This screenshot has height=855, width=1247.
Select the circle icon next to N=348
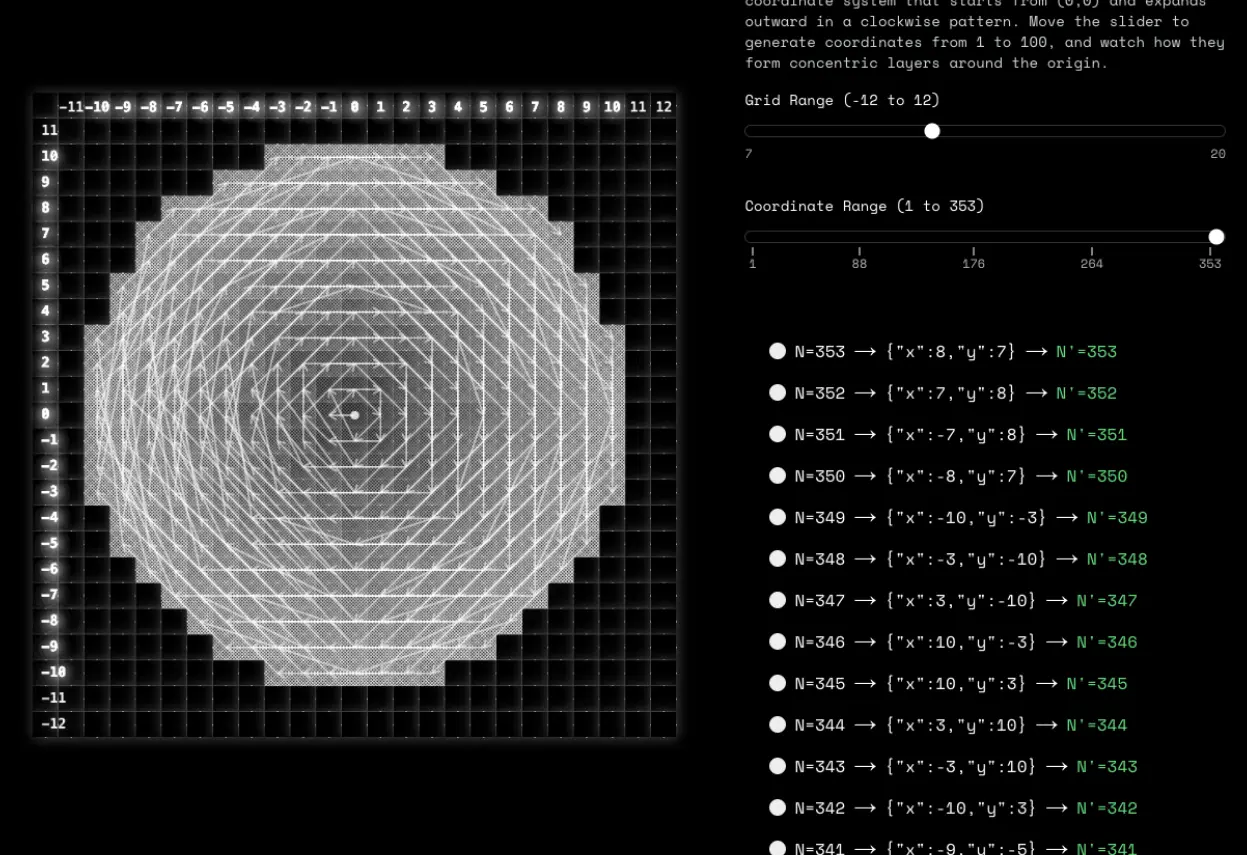click(x=777, y=559)
